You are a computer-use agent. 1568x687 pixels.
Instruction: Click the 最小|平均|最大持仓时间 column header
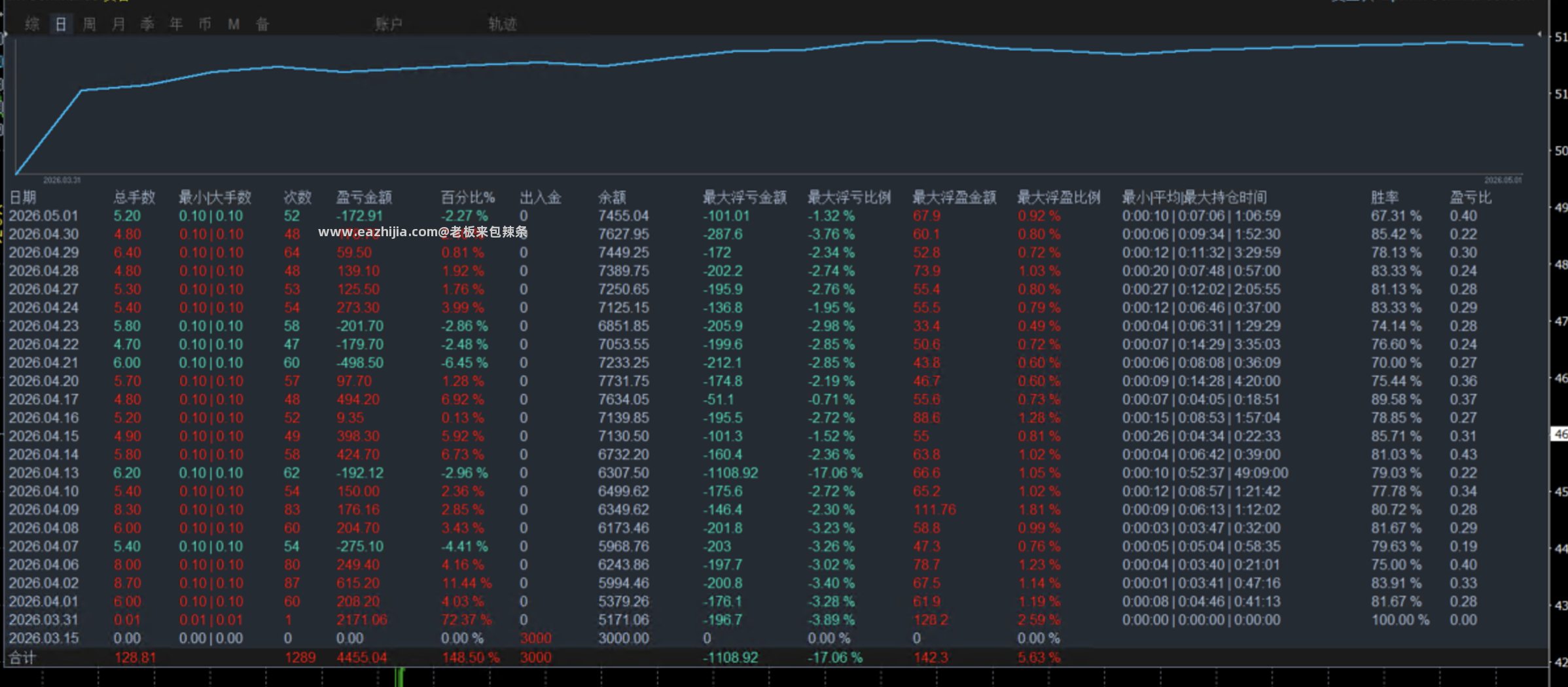[1194, 197]
